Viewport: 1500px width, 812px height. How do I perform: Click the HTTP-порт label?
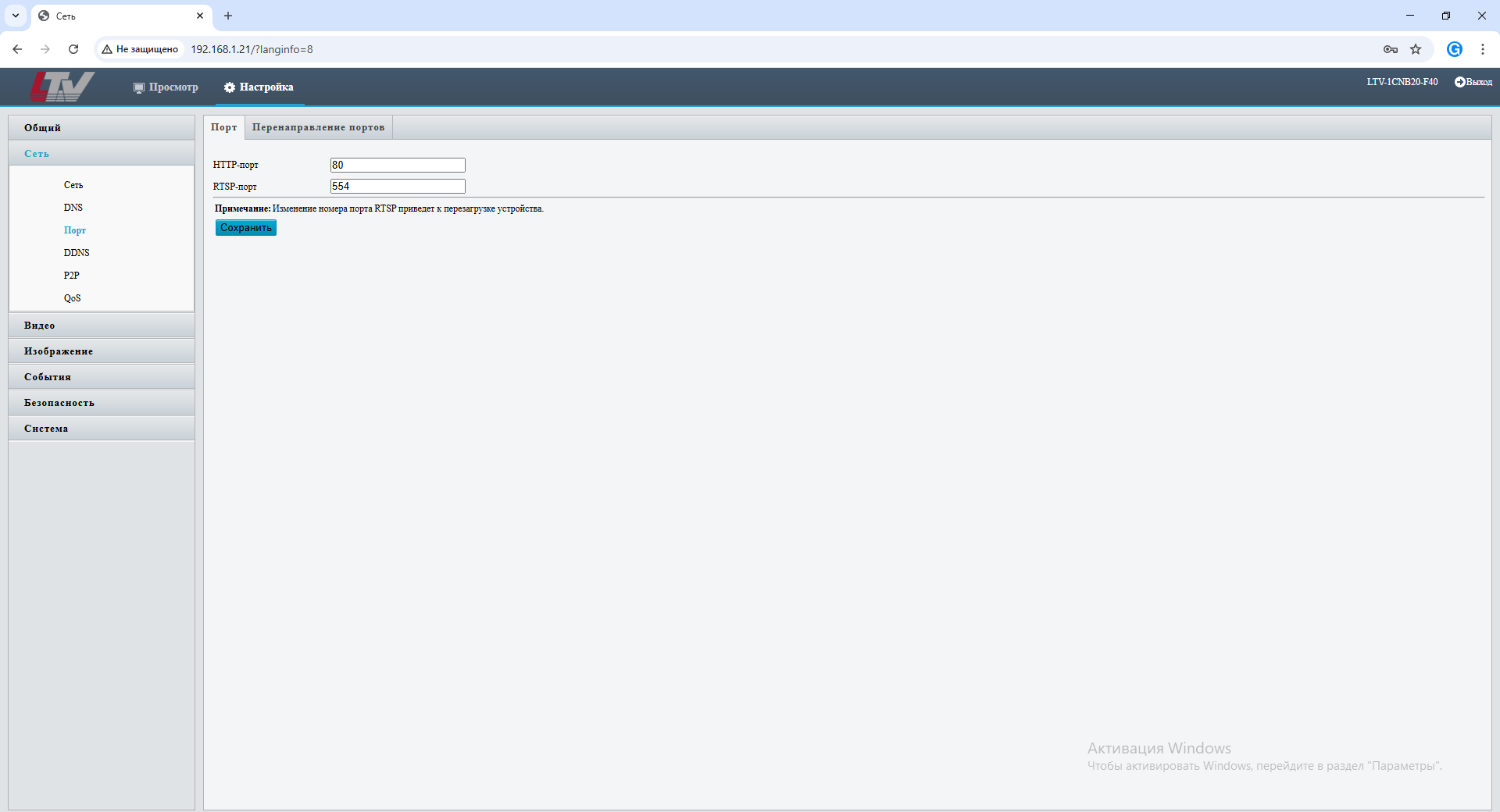(236, 165)
